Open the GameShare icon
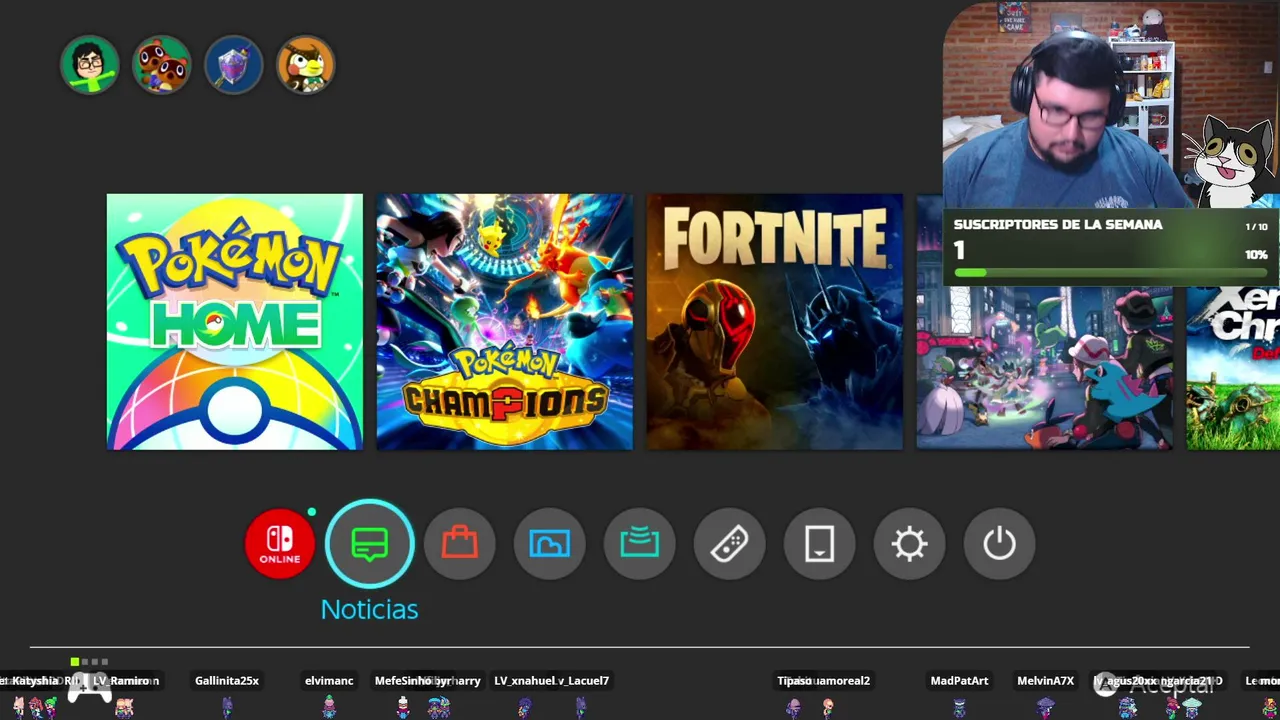The width and height of the screenshot is (1280, 720). 640,544
